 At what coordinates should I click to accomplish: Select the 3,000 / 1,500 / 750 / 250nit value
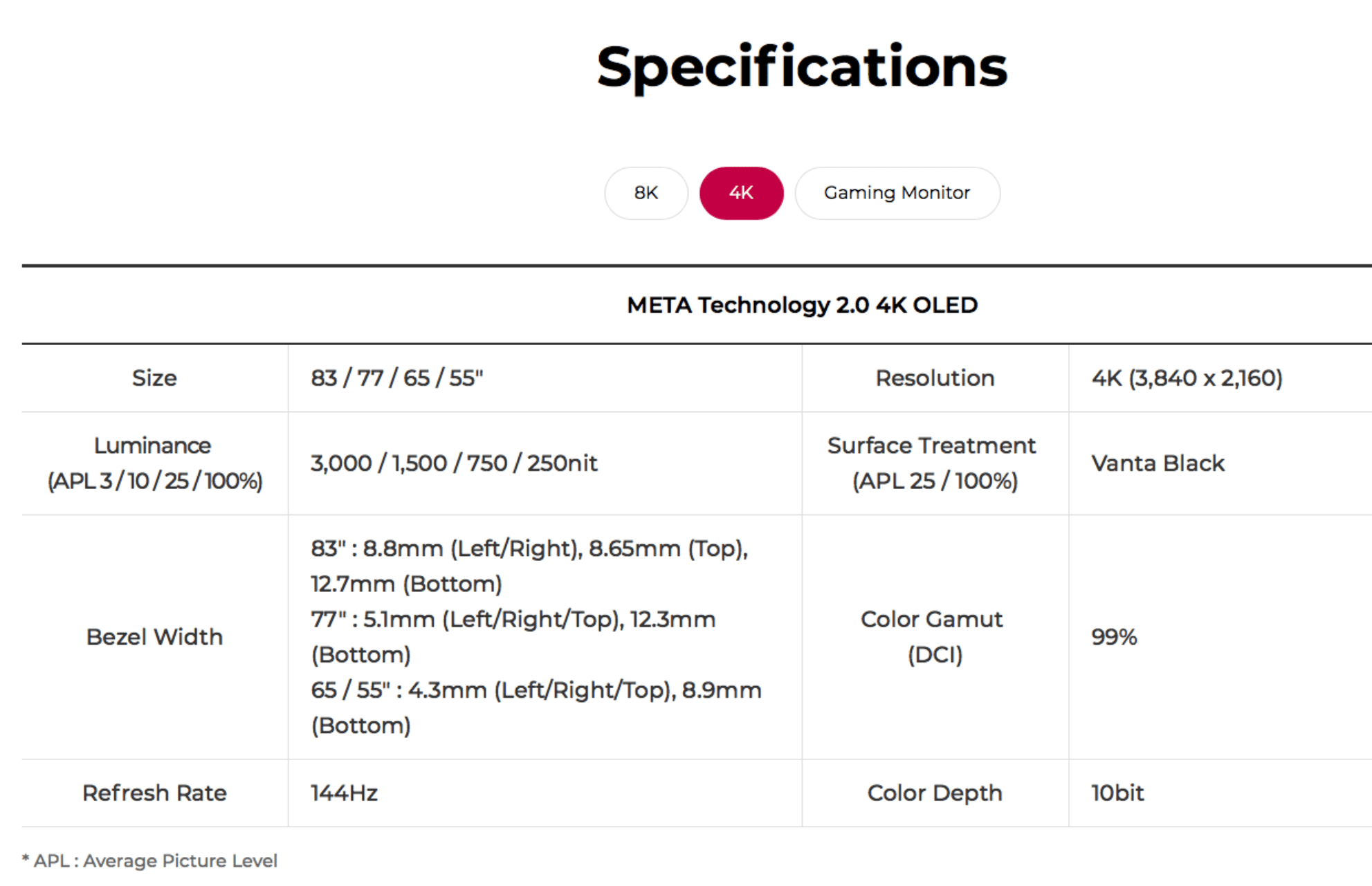click(x=454, y=463)
